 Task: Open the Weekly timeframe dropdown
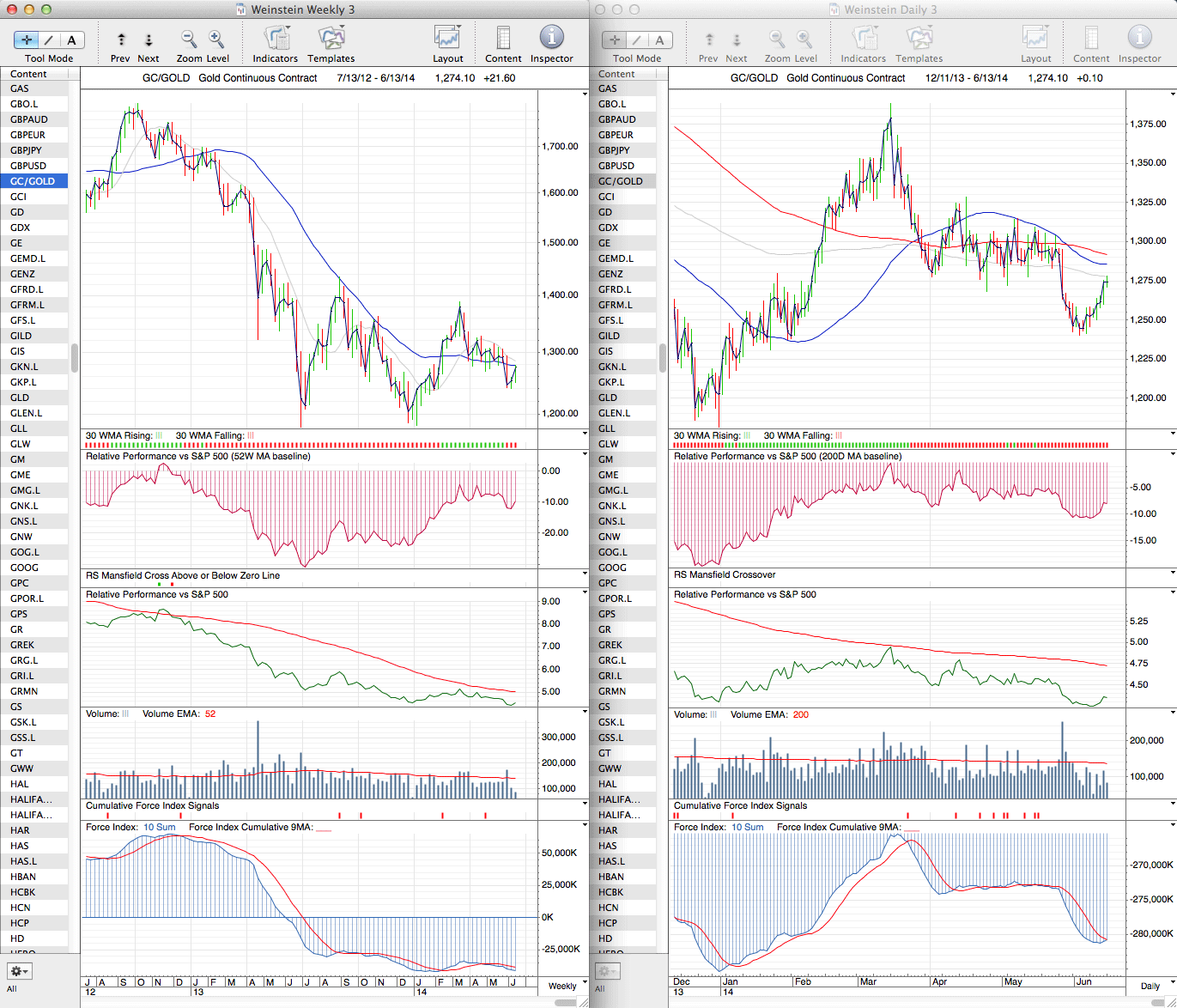tap(567, 986)
